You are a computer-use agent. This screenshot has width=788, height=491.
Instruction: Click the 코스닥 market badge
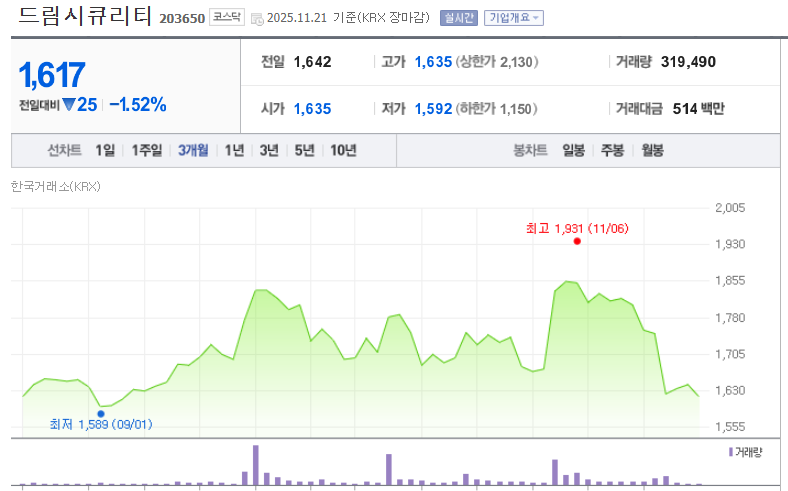coord(227,17)
